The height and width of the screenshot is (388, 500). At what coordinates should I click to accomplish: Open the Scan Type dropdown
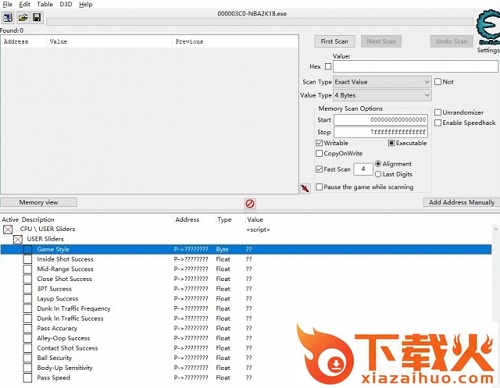point(382,82)
